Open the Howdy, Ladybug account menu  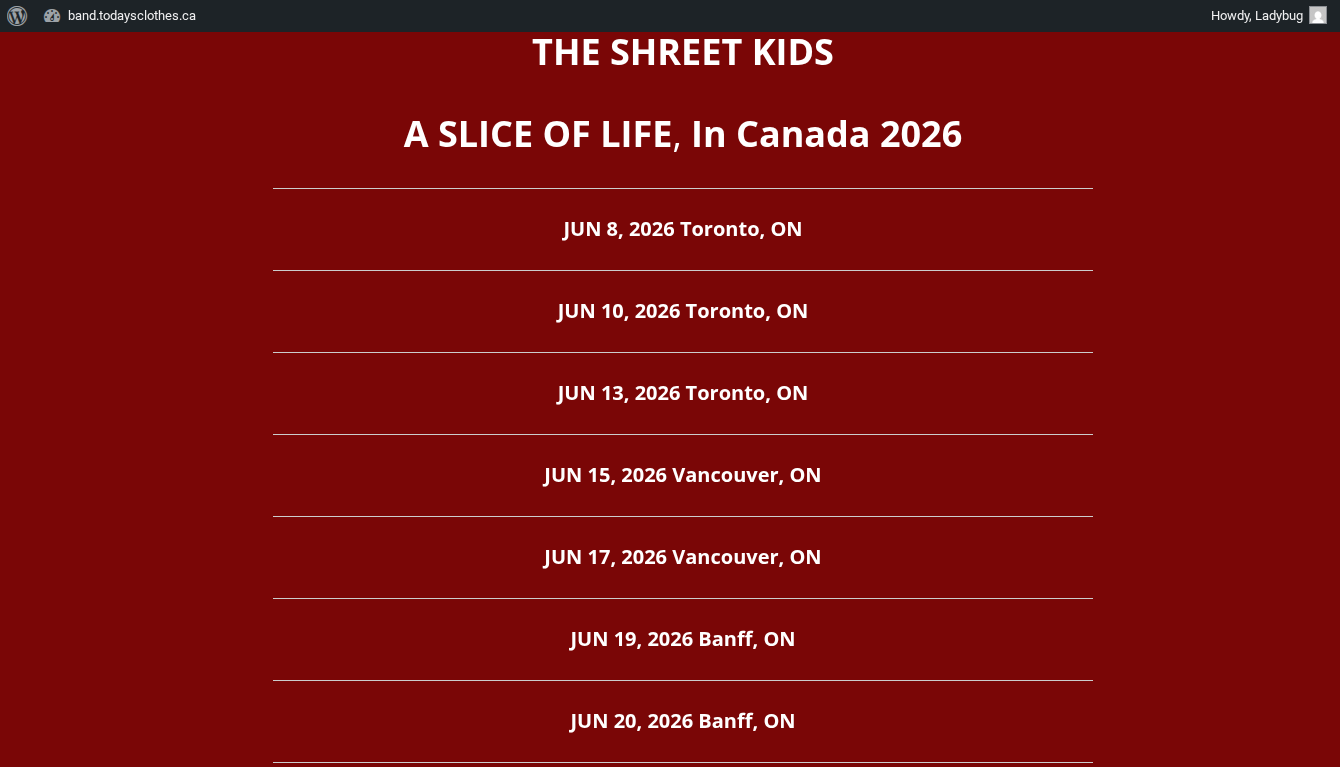tap(1256, 16)
